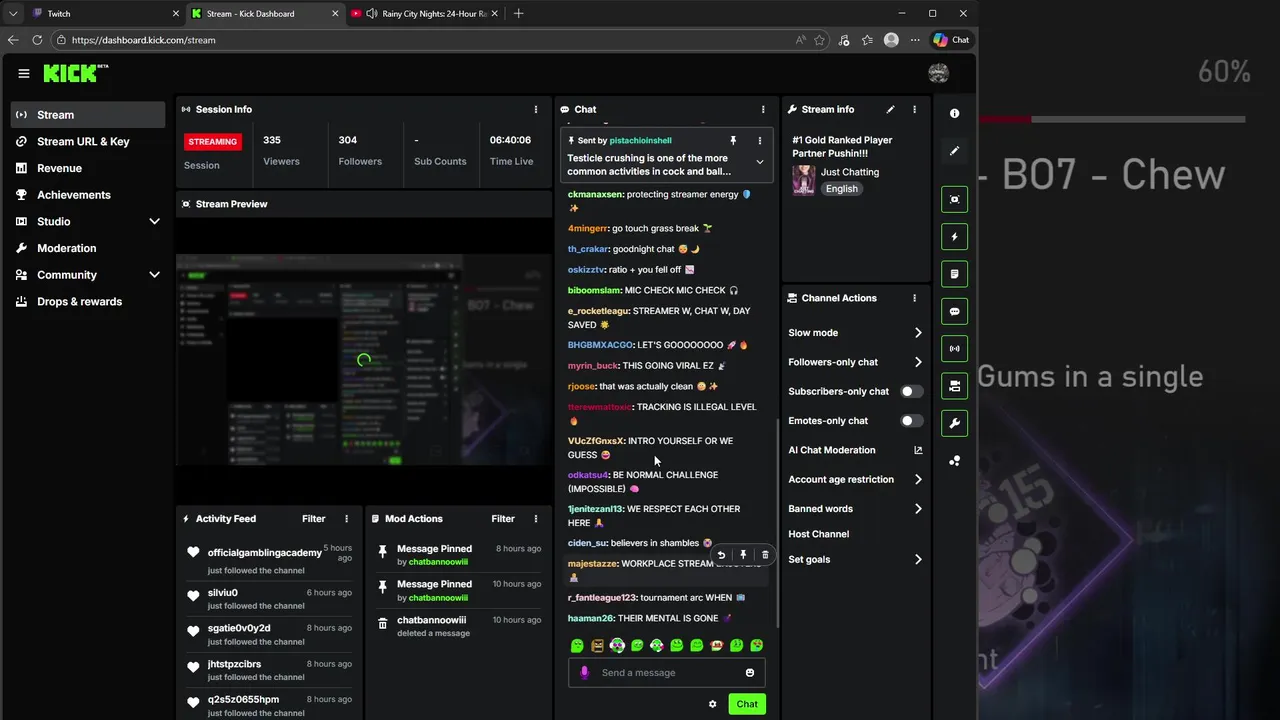Delete the majestazze chat message

click(765, 555)
